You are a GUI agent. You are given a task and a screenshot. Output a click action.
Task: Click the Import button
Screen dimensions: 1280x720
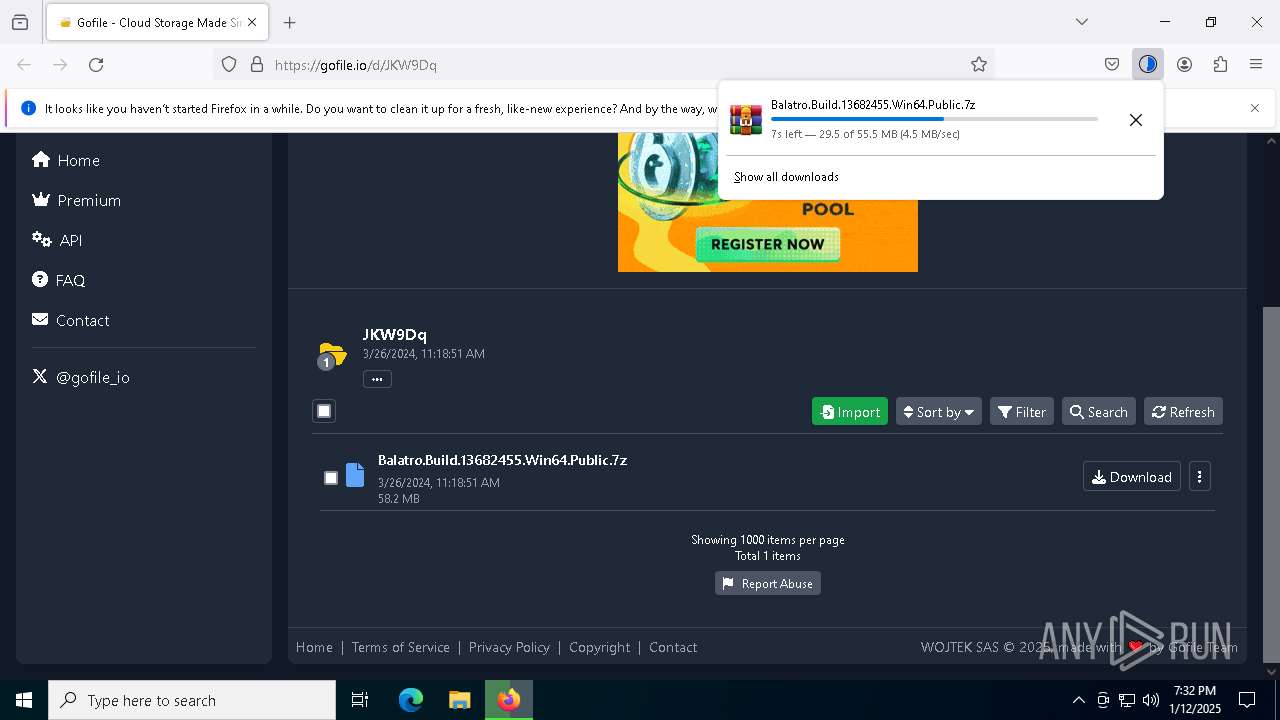click(x=850, y=412)
